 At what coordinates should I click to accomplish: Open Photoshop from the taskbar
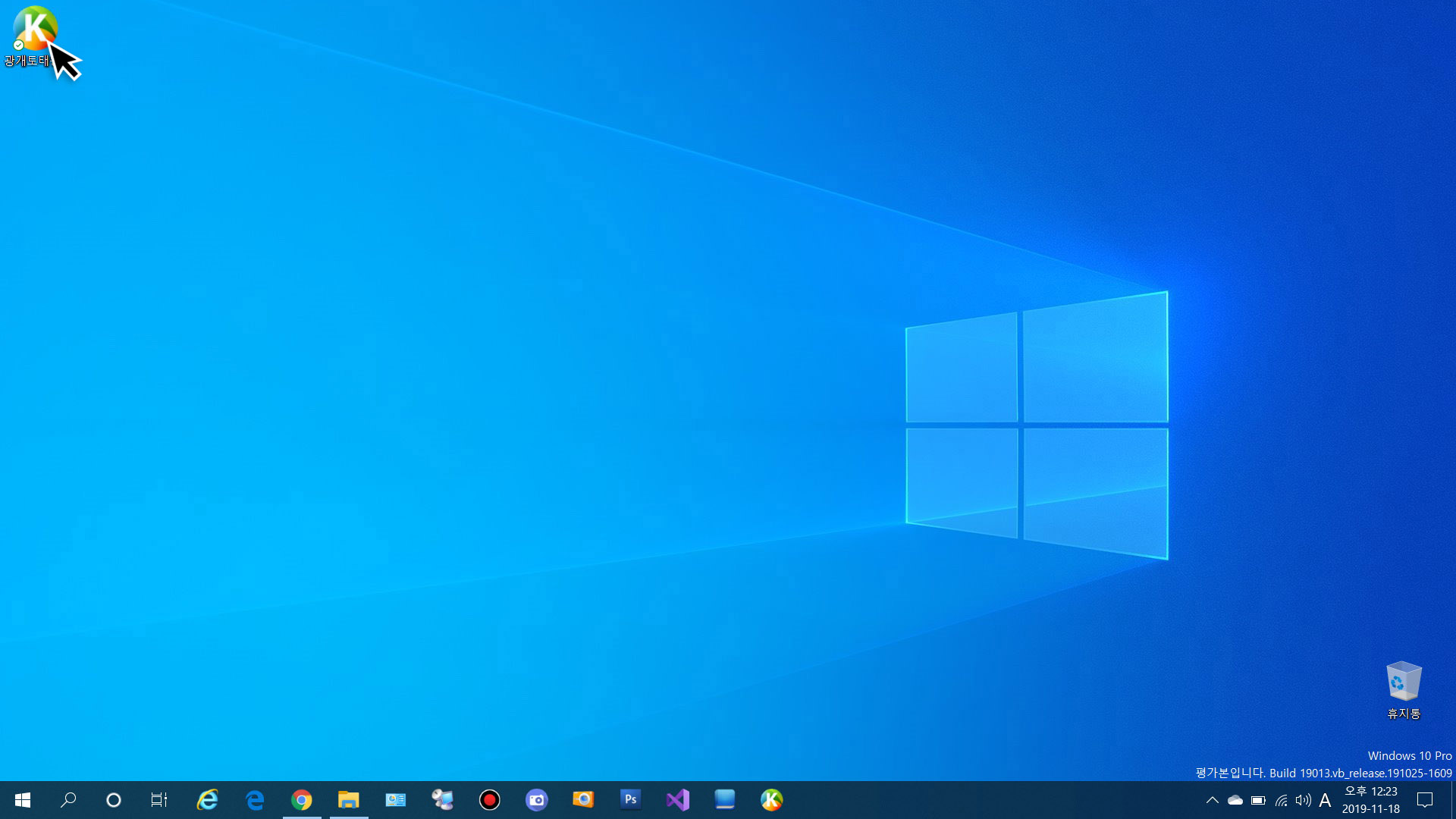630,799
